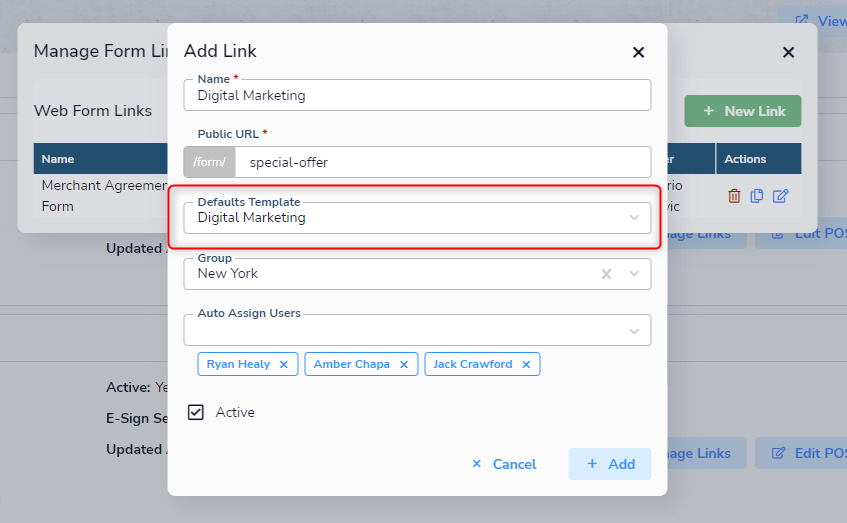Click the Edit POS button at bottom
Screen dimensions: 847x523
pyautogui.click(x=801, y=453)
